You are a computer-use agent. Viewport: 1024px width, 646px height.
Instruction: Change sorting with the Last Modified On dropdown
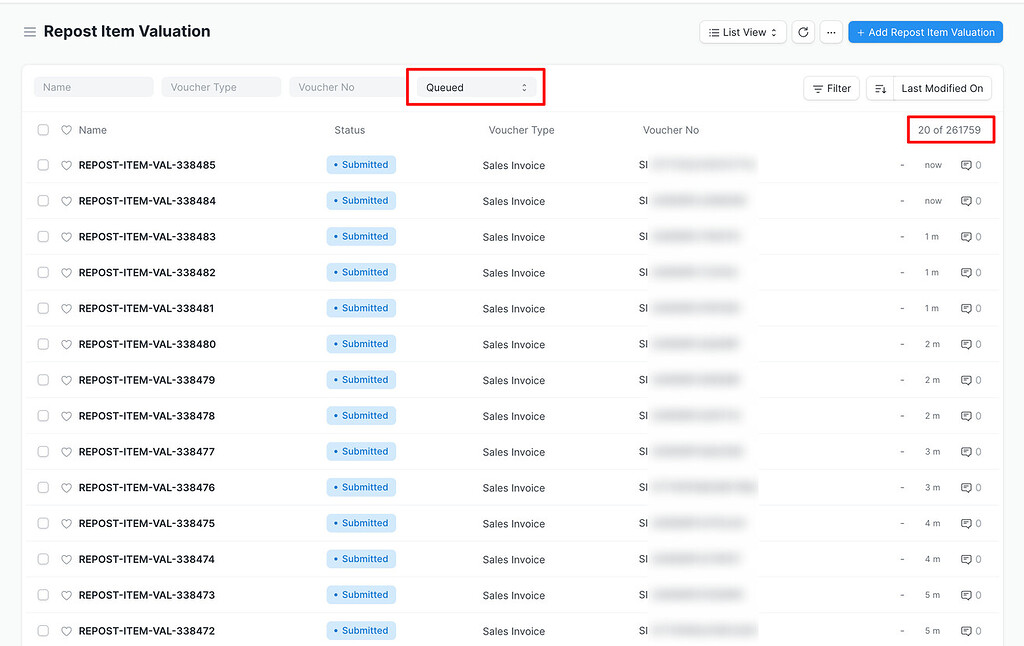pos(941,88)
